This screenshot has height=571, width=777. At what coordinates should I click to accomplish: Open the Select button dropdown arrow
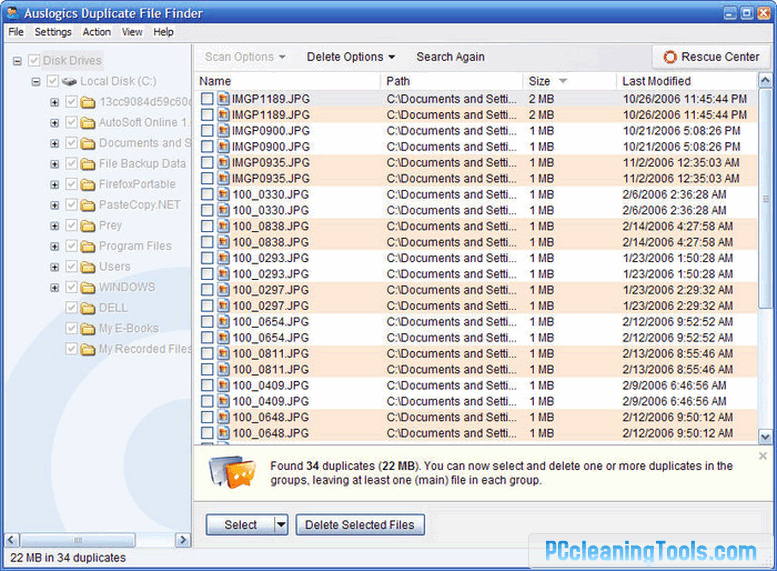[x=281, y=524]
